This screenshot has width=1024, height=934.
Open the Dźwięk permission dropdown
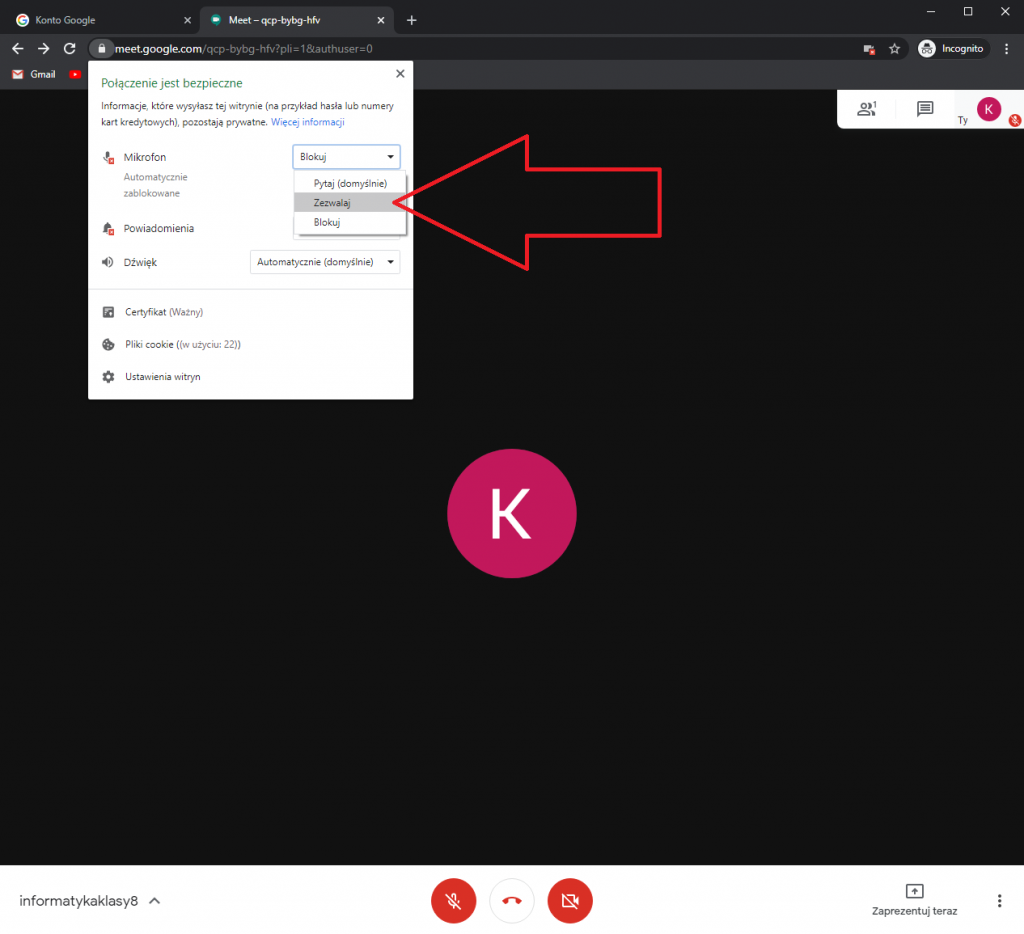(x=324, y=262)
